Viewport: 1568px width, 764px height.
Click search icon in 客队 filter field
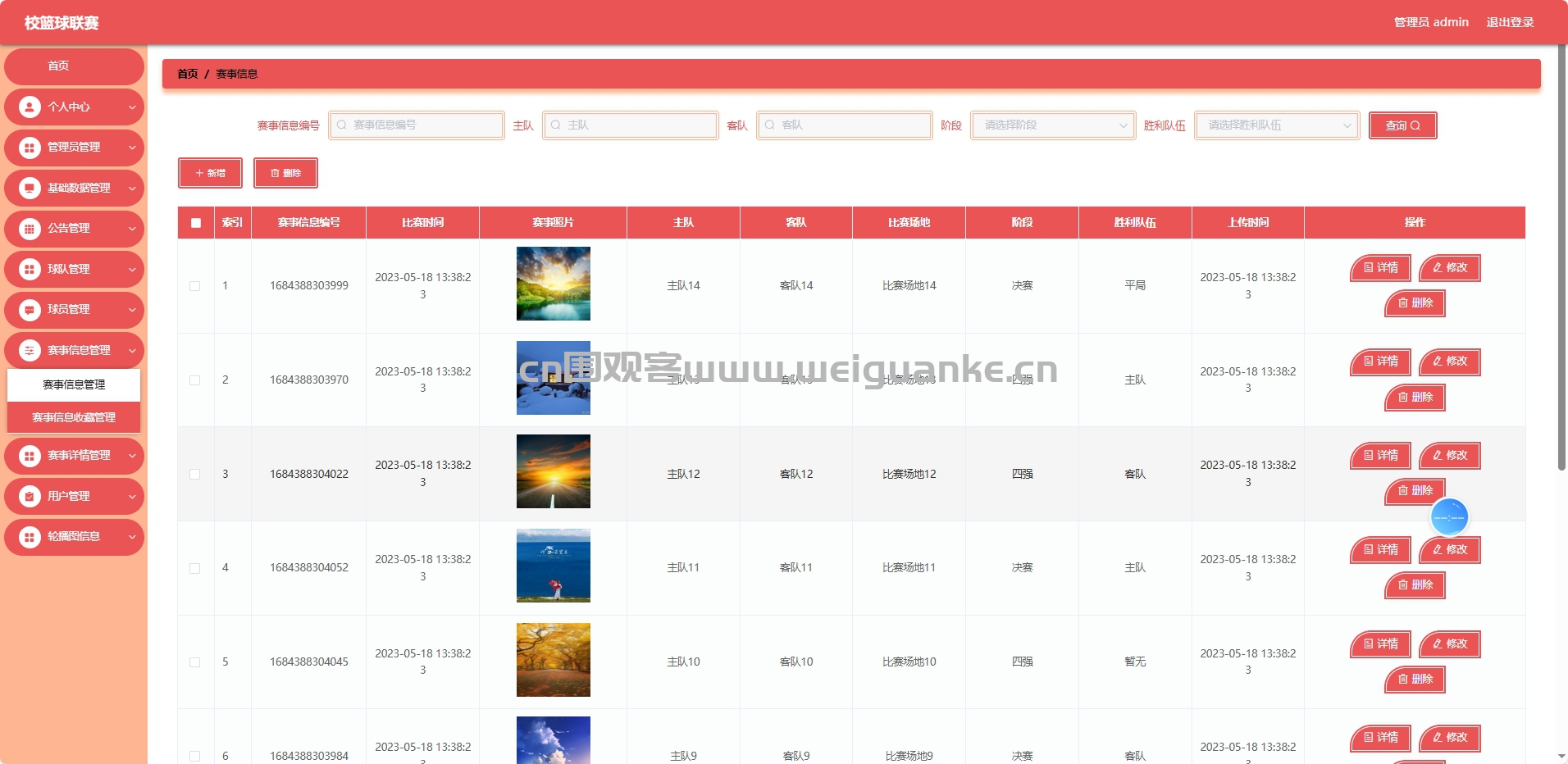coord(770,125)
